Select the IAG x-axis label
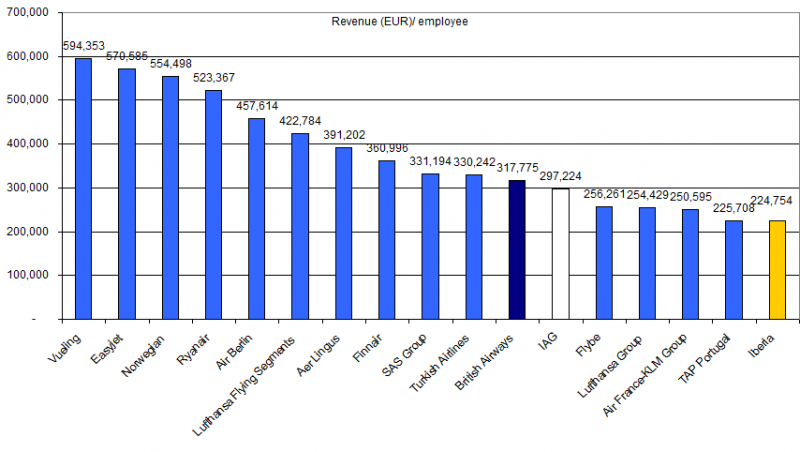800x452 pixels. [548, 341]
